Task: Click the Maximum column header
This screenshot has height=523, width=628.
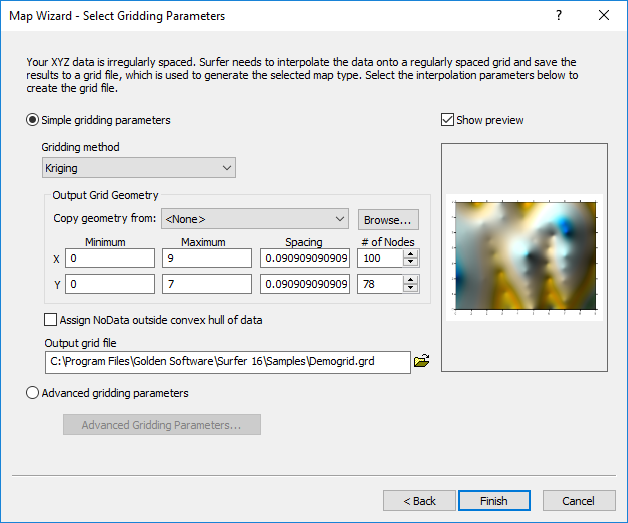Action: click(203, 242)
